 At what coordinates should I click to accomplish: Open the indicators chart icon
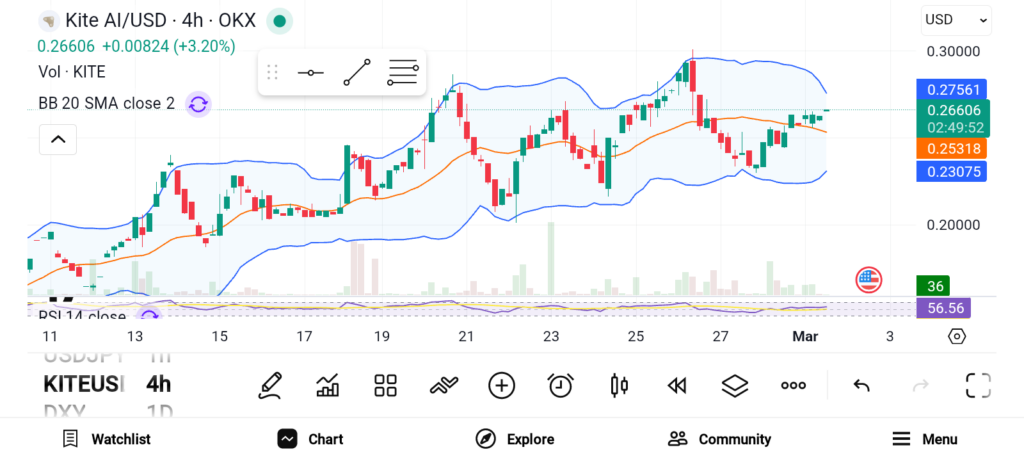click(327, 385)
